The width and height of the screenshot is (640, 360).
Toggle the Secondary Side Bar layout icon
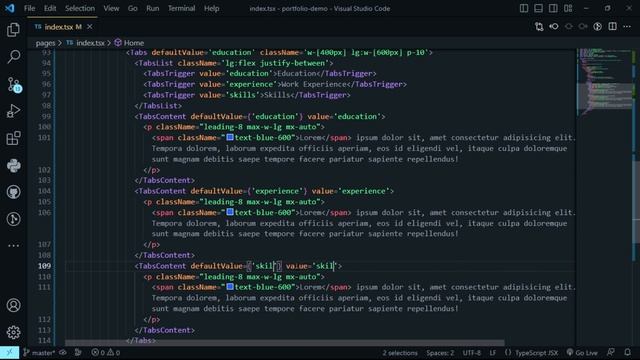coord(553,8)
